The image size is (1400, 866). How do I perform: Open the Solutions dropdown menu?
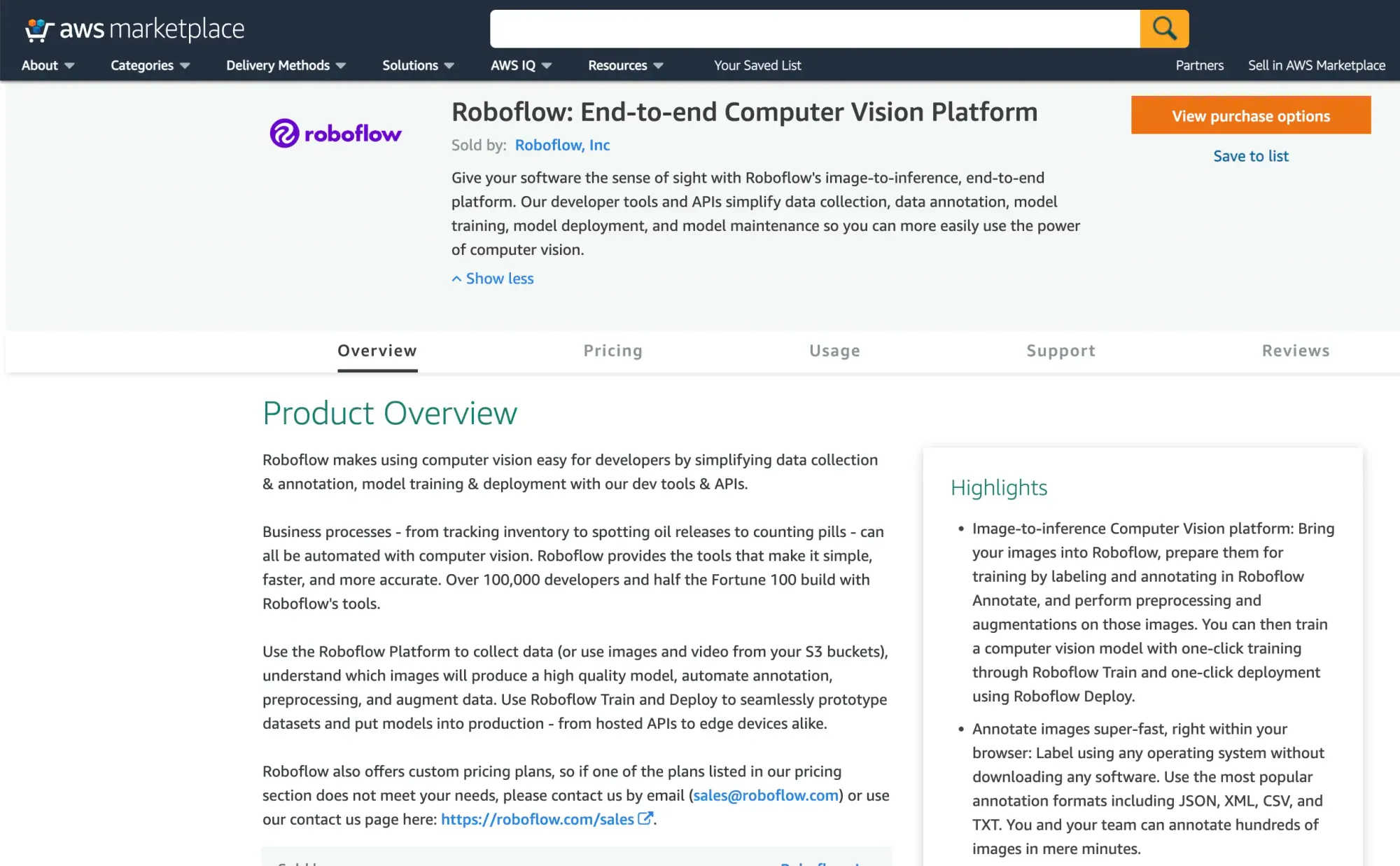(x=418, y=65)
